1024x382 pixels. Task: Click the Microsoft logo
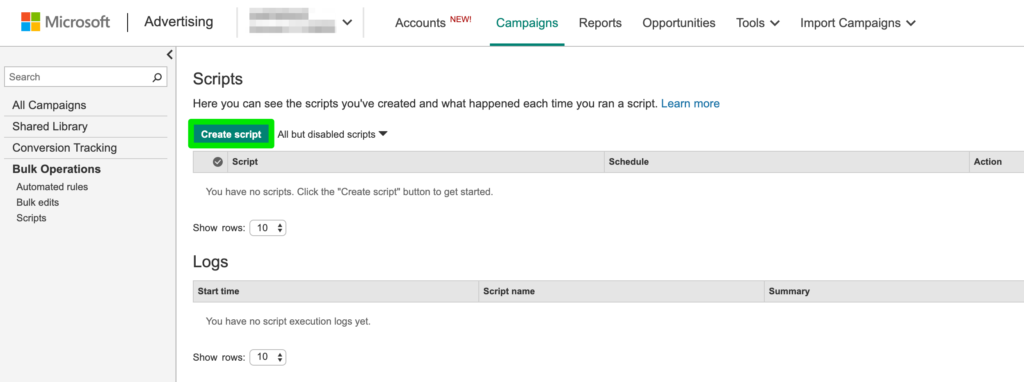(x=65, y=22)
